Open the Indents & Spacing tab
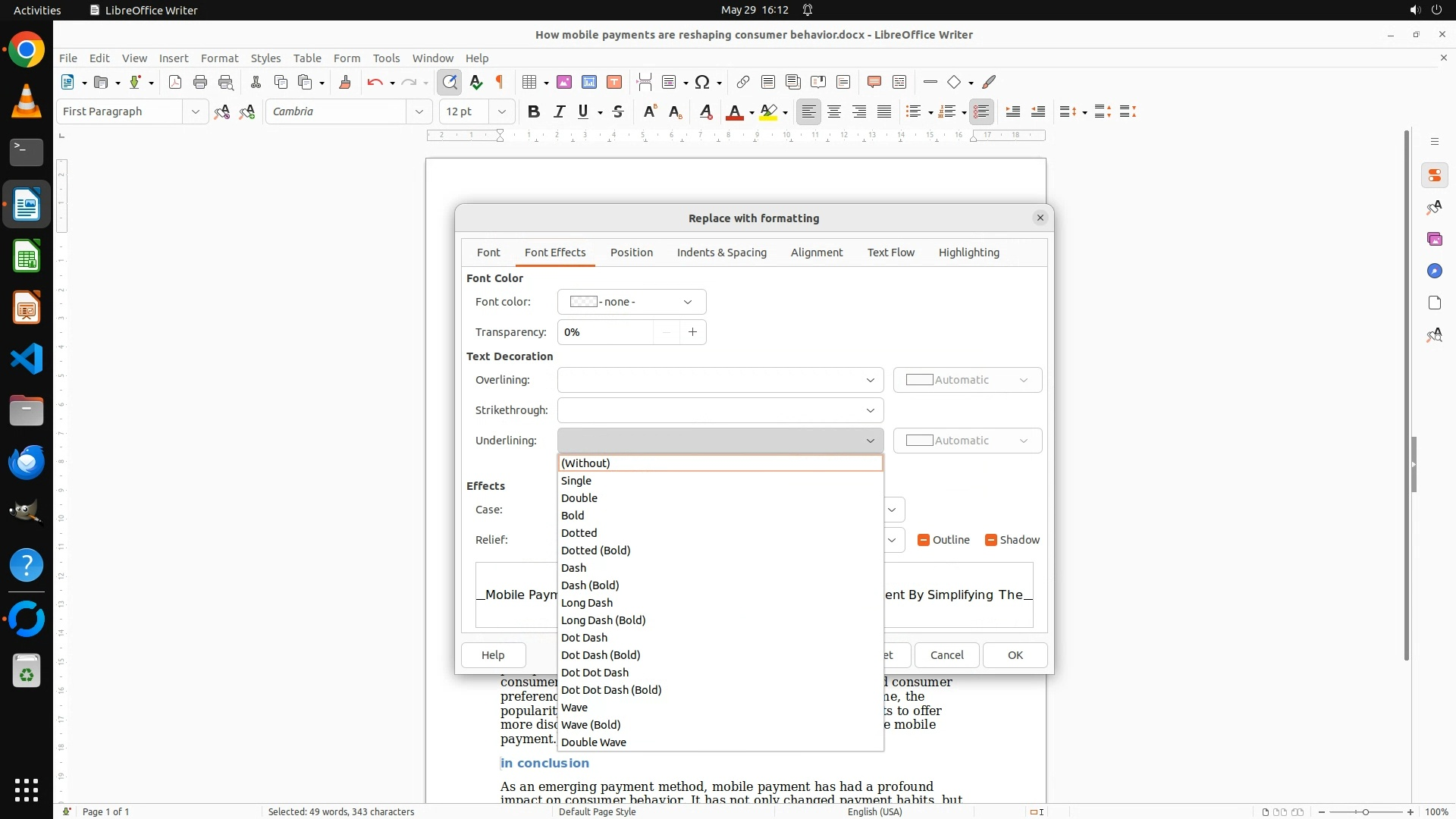The height and width of the screenshot is (819, 1456). (x=721, y=253)
